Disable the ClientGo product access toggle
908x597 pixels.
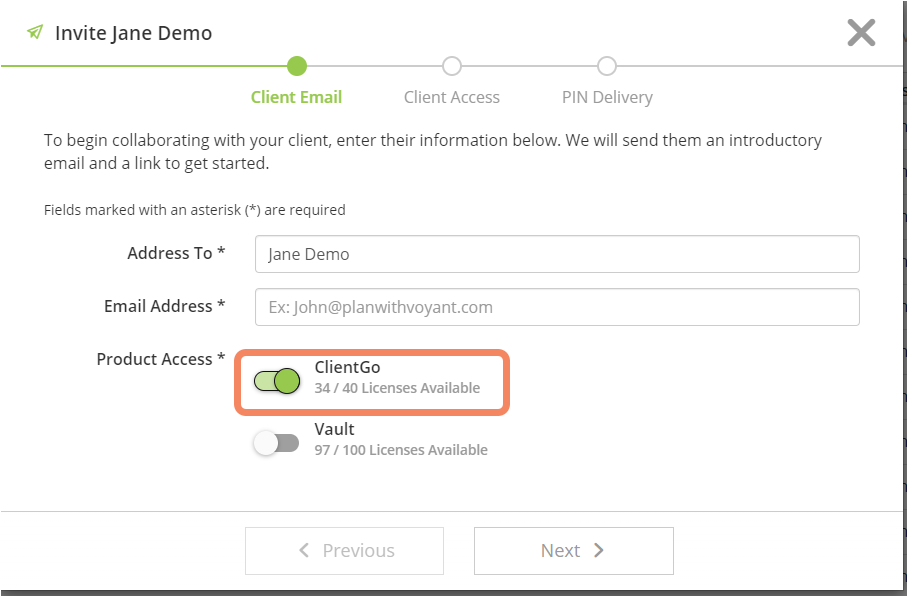(x=277, y=381)
